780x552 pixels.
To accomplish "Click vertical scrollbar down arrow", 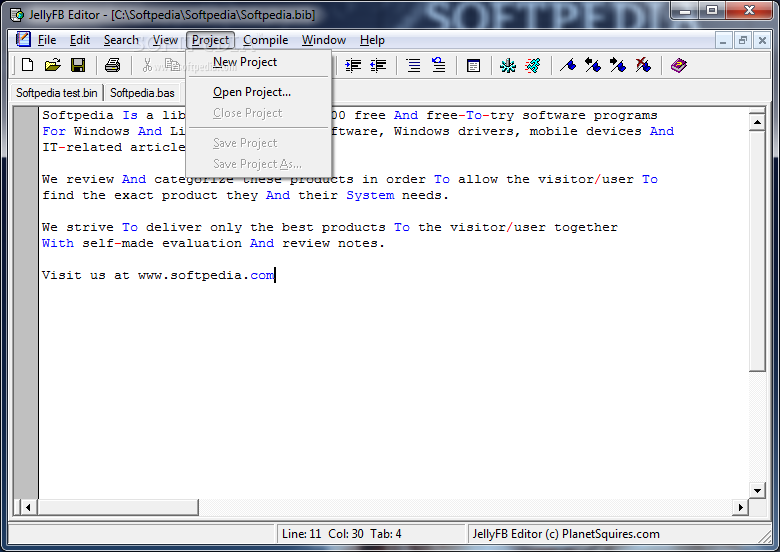I will click(x=757, y=490).
